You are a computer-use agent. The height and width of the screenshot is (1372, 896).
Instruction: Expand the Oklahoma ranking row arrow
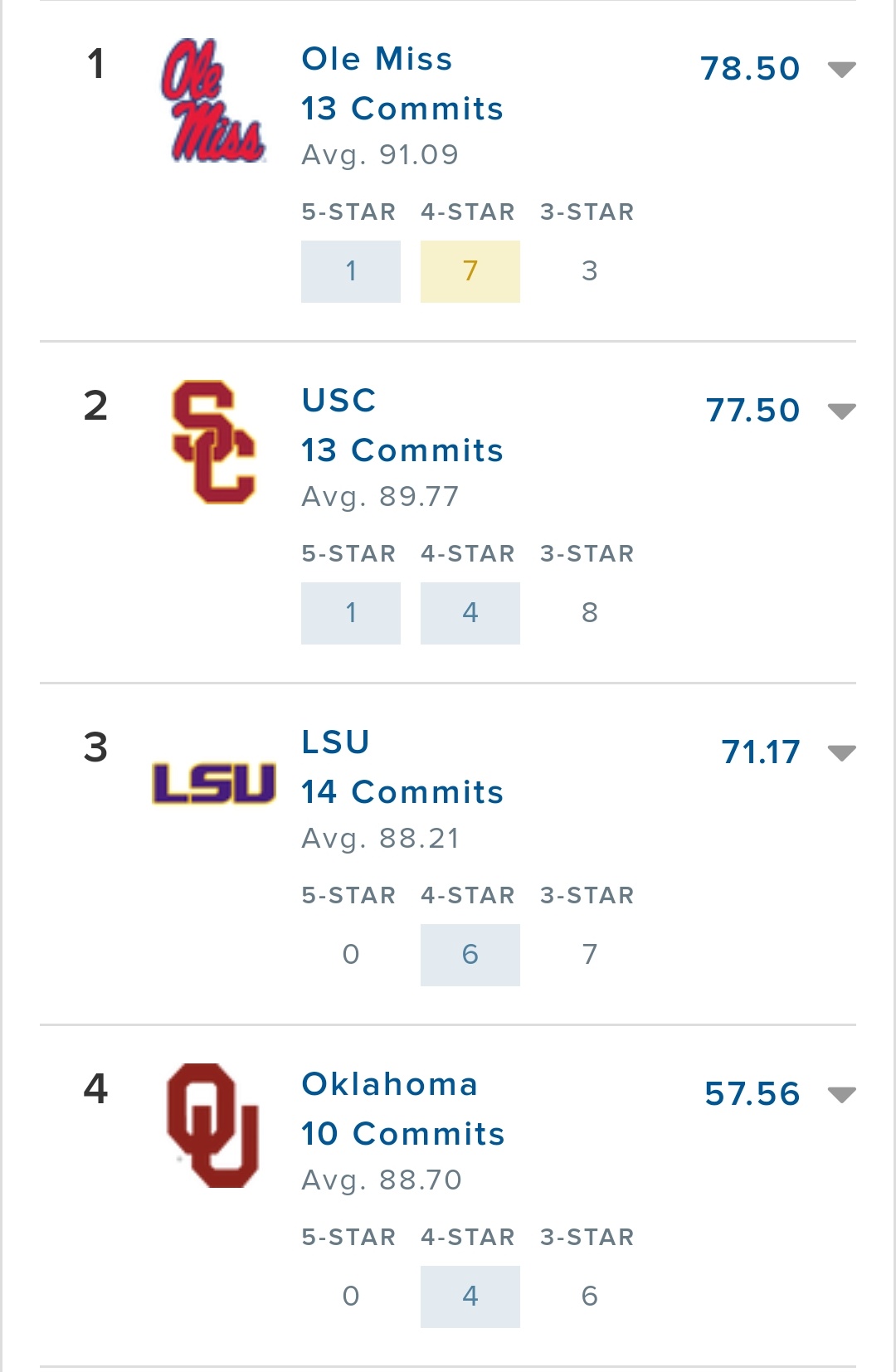[x=841, y=1095]
